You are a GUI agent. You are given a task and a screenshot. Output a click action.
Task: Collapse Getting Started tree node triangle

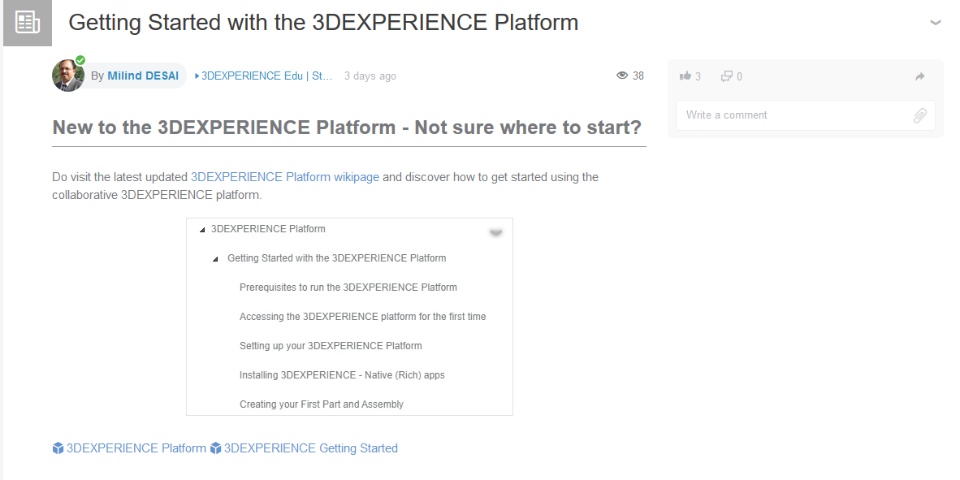pos(216,258)
